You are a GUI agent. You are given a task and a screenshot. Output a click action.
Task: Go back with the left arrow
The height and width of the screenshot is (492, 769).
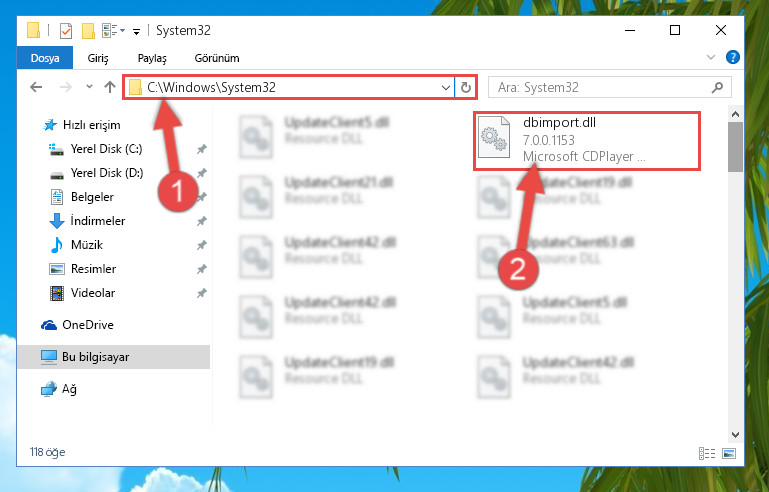[36, 87]
